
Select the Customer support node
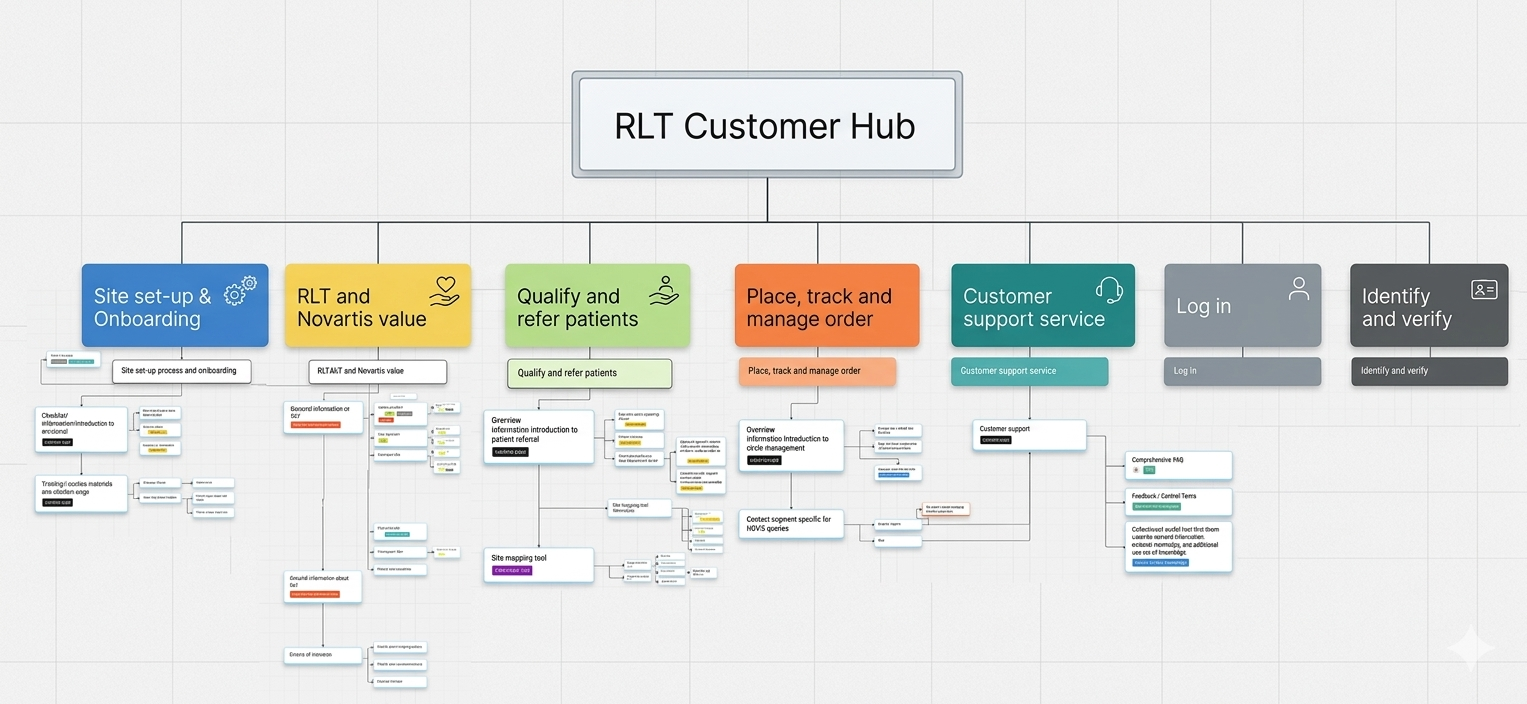(x=1029, y=434)
